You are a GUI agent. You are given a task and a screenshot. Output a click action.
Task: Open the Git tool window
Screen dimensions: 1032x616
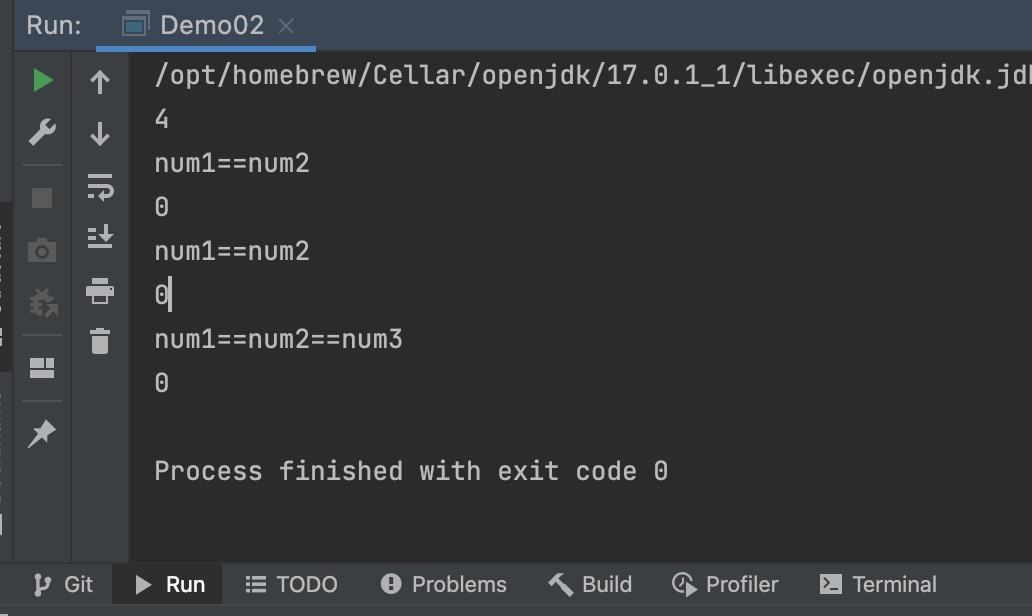(x=63, y=584)
